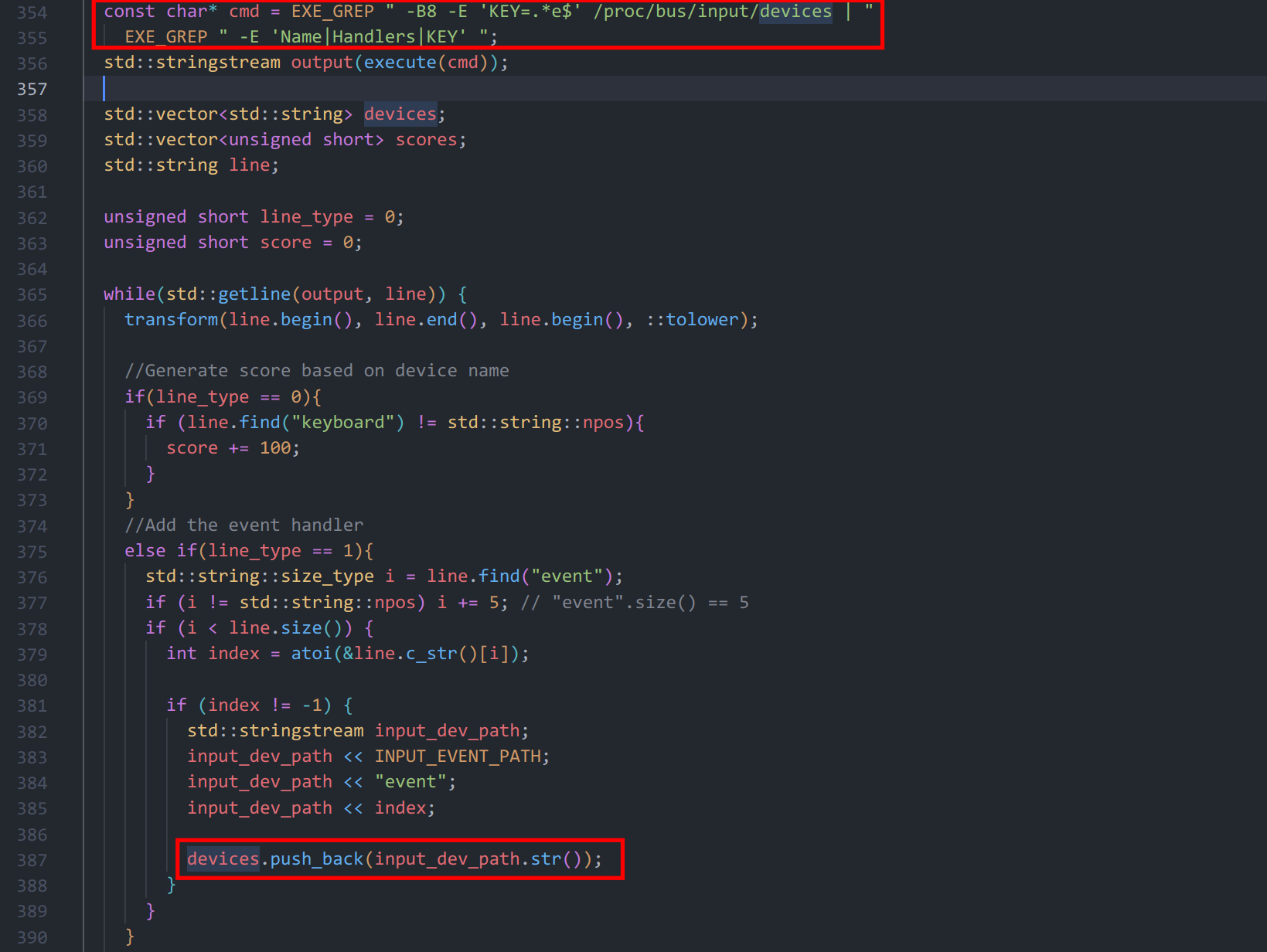Click line number 390 in the gutter
This screenshot has height=952, width=1267.
[32, 937]
